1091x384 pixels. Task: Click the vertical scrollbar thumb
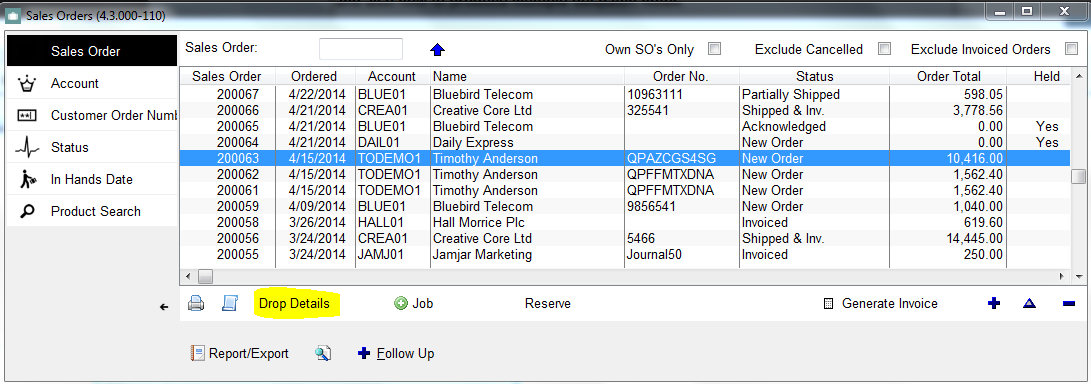[x=1078, y=176]
